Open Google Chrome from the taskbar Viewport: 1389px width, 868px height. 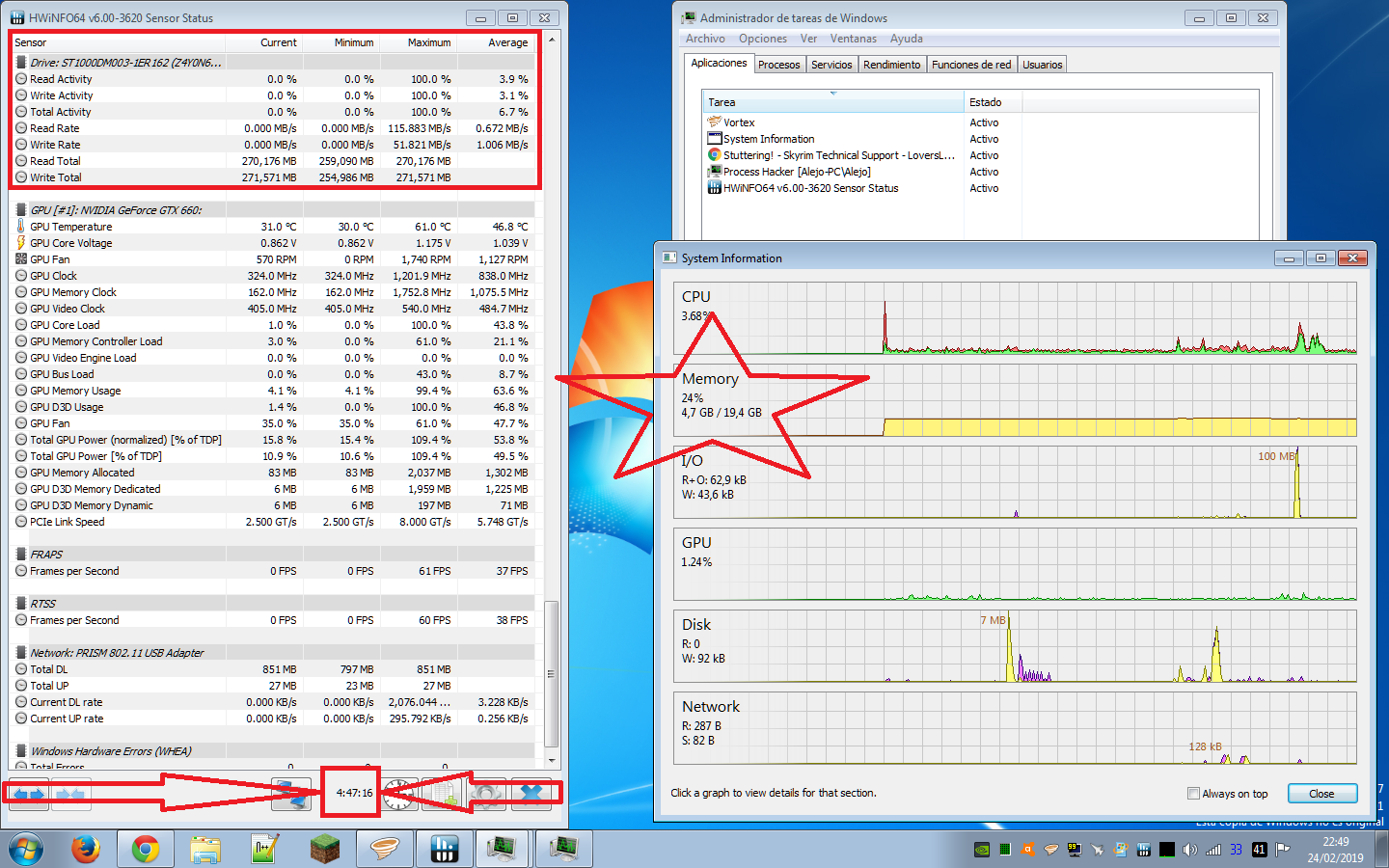146,849
